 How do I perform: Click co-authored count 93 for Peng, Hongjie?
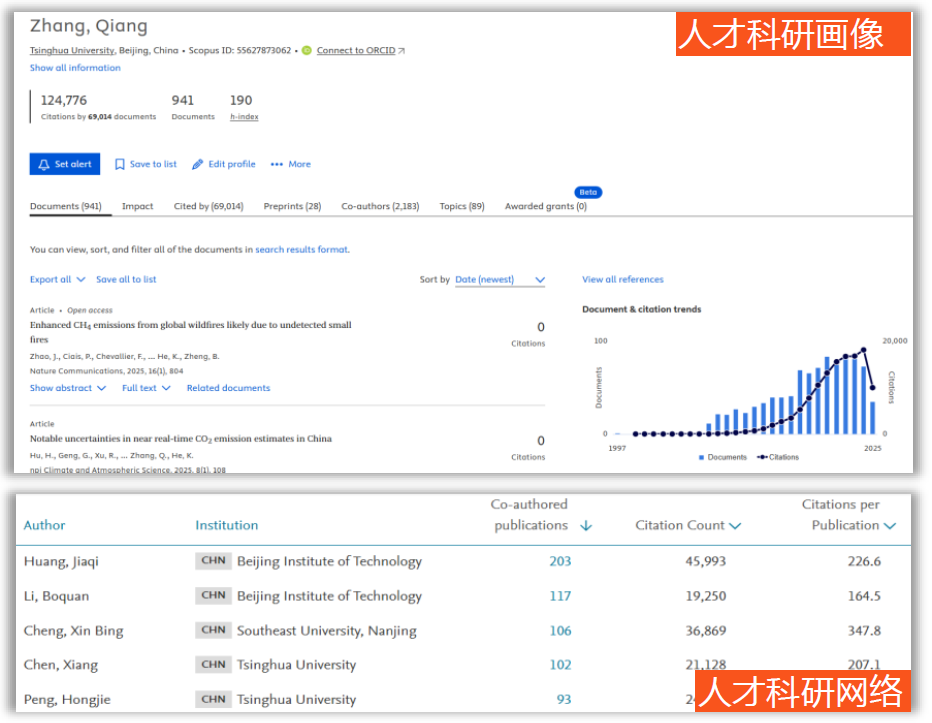coord(563,699)
